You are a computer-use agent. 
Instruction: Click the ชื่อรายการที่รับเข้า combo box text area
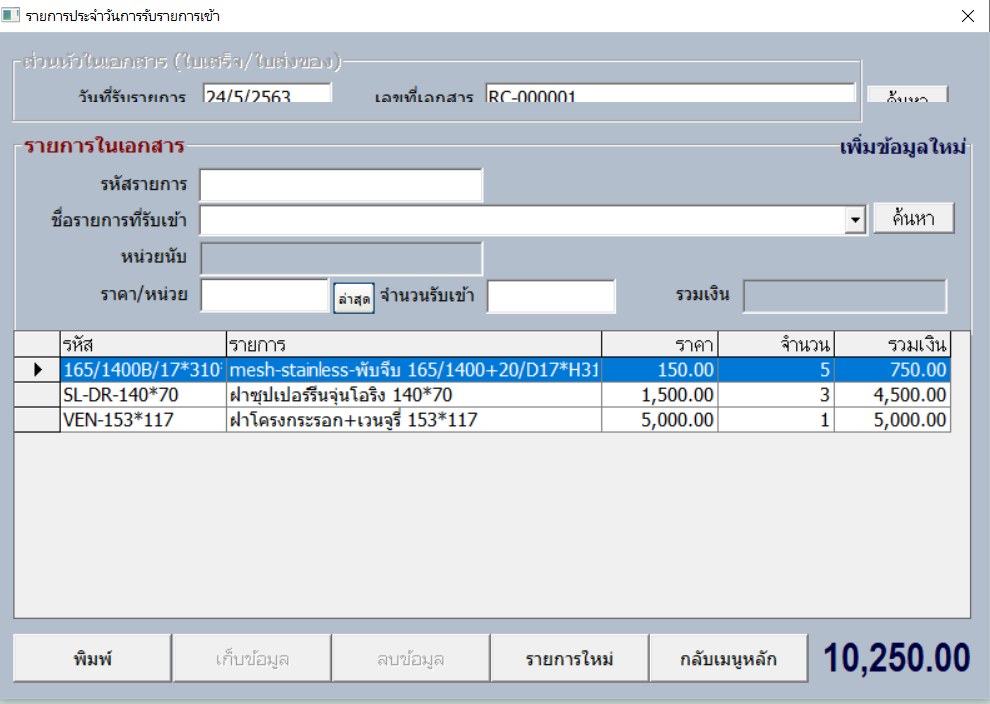click(522, 220)
